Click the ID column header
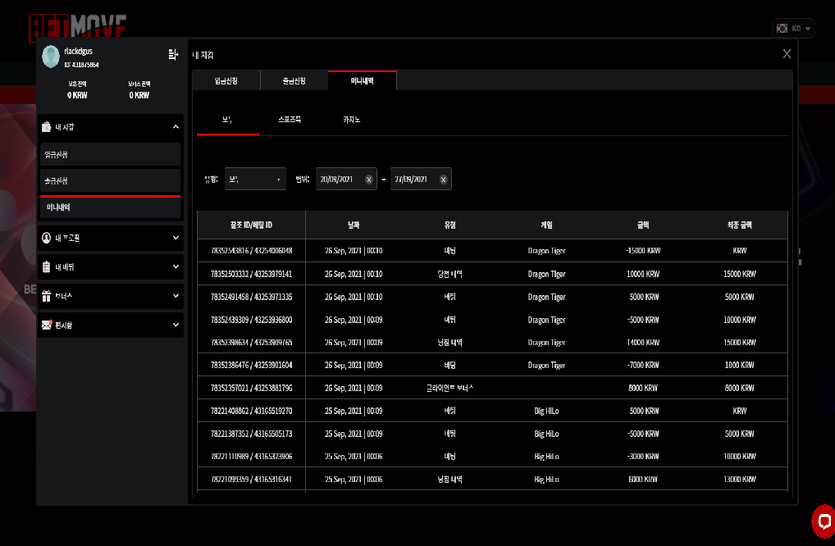The image size is (835, 546). 251,225
